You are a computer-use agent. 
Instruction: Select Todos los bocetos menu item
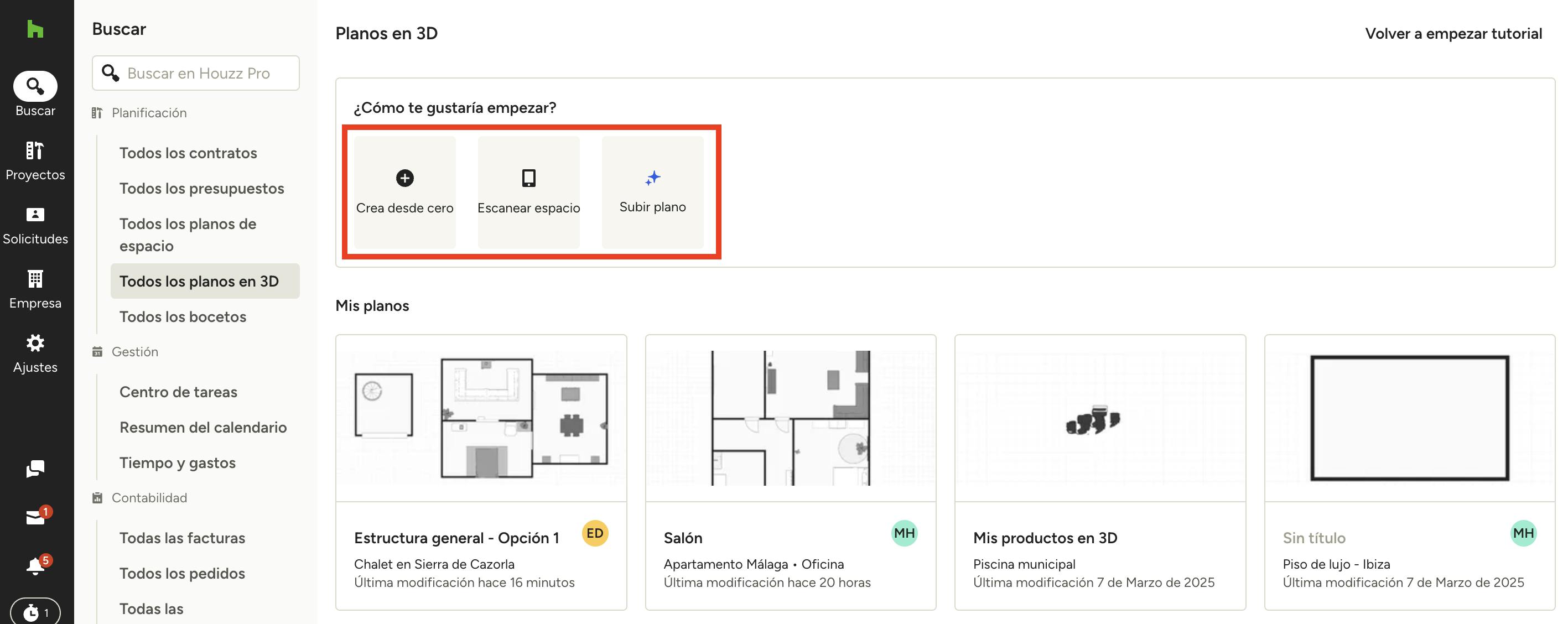coord(183,316)
